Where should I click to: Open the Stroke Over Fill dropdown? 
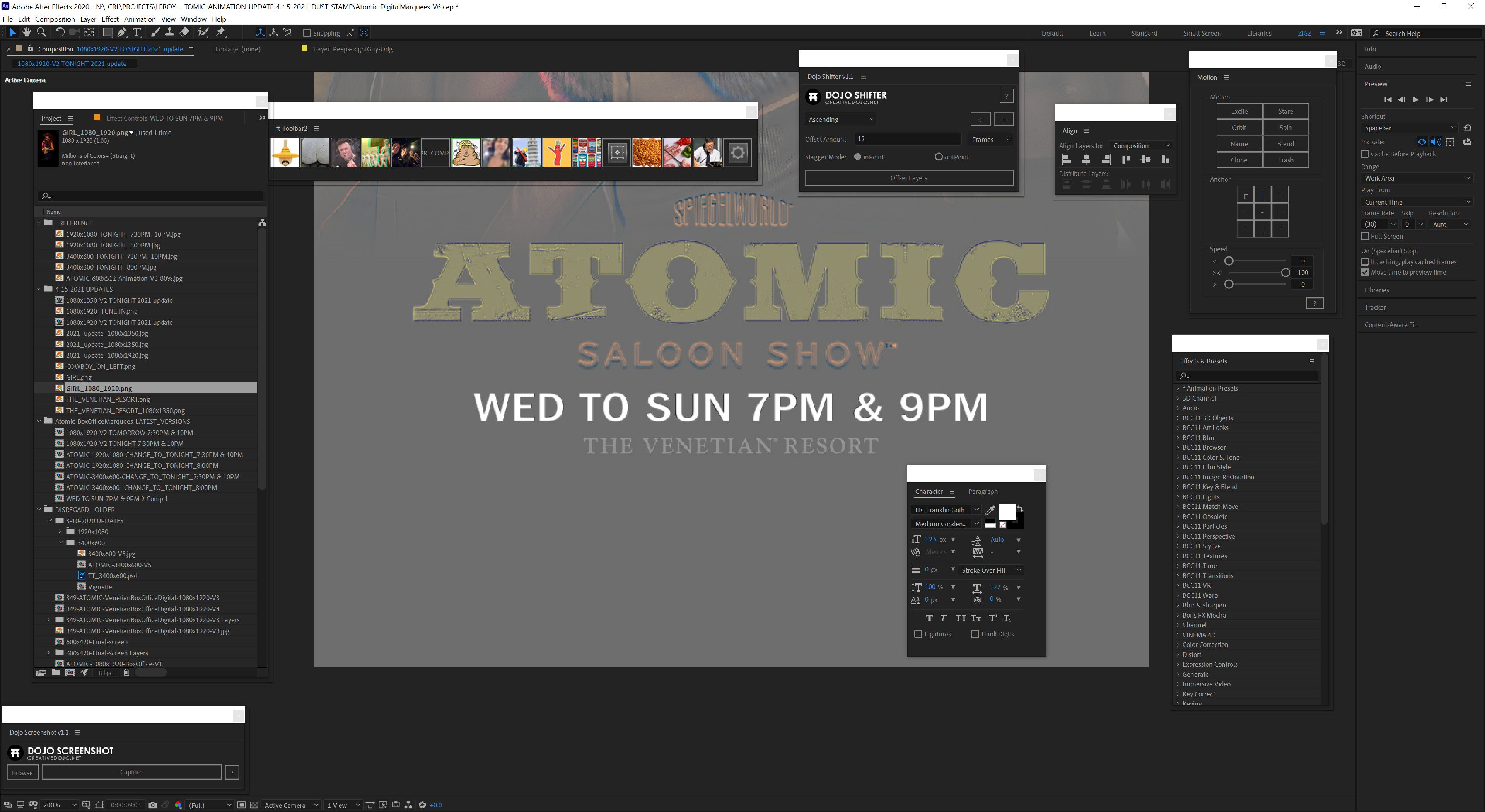pos(991,570)
